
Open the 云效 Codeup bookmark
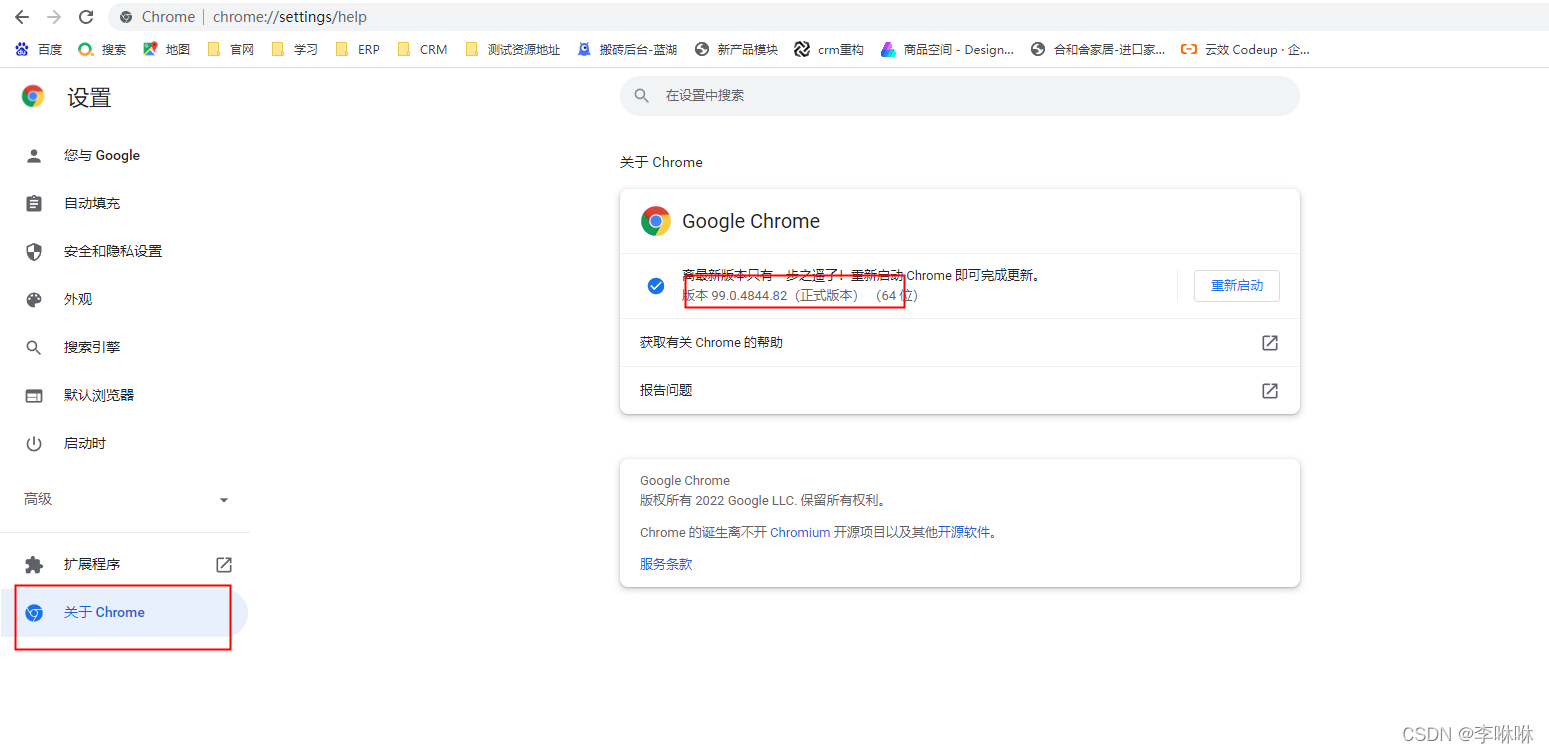[x=1245, y=49]
